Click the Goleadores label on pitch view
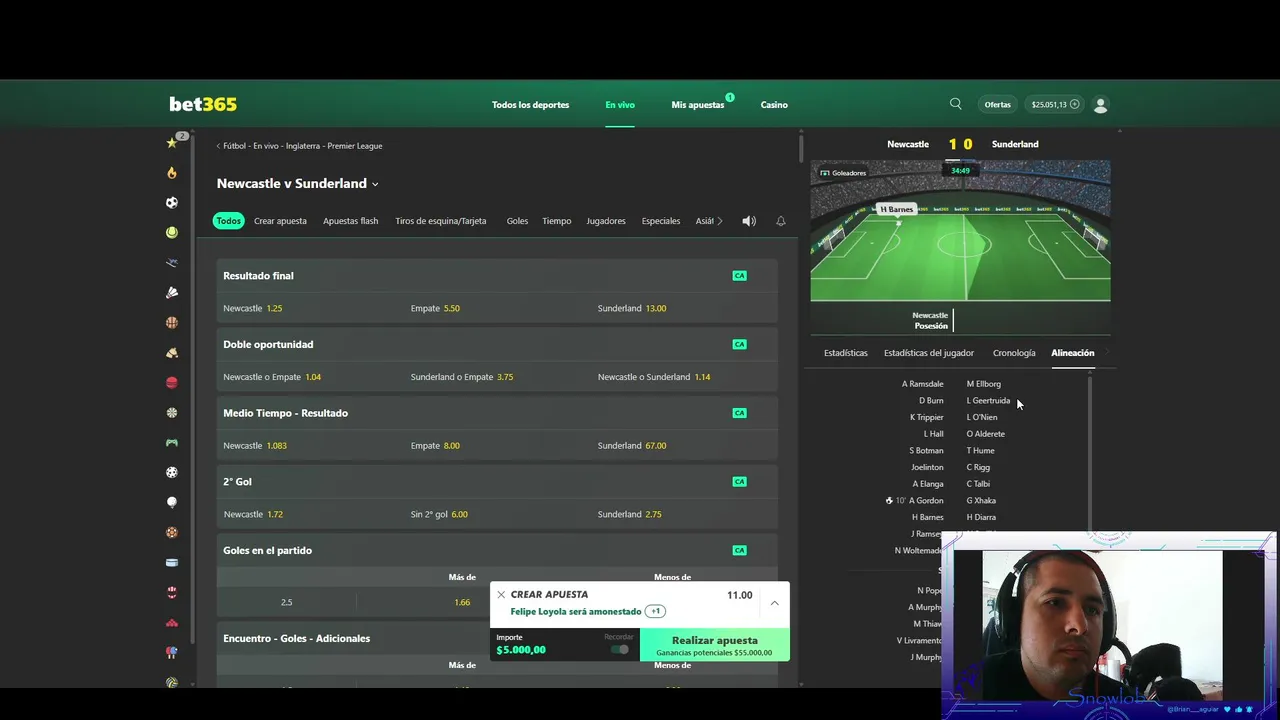 pyautogui.click(x=843, y=173)
